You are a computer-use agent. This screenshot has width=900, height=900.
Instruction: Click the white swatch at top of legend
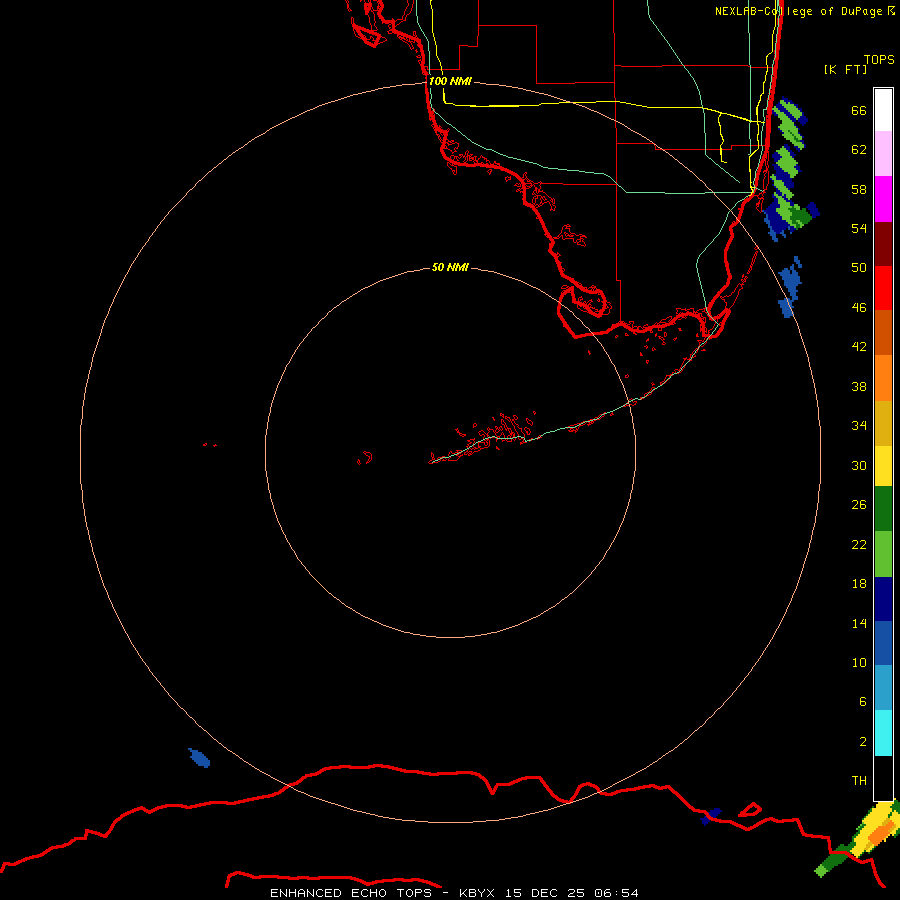click(x=883, y=110)
